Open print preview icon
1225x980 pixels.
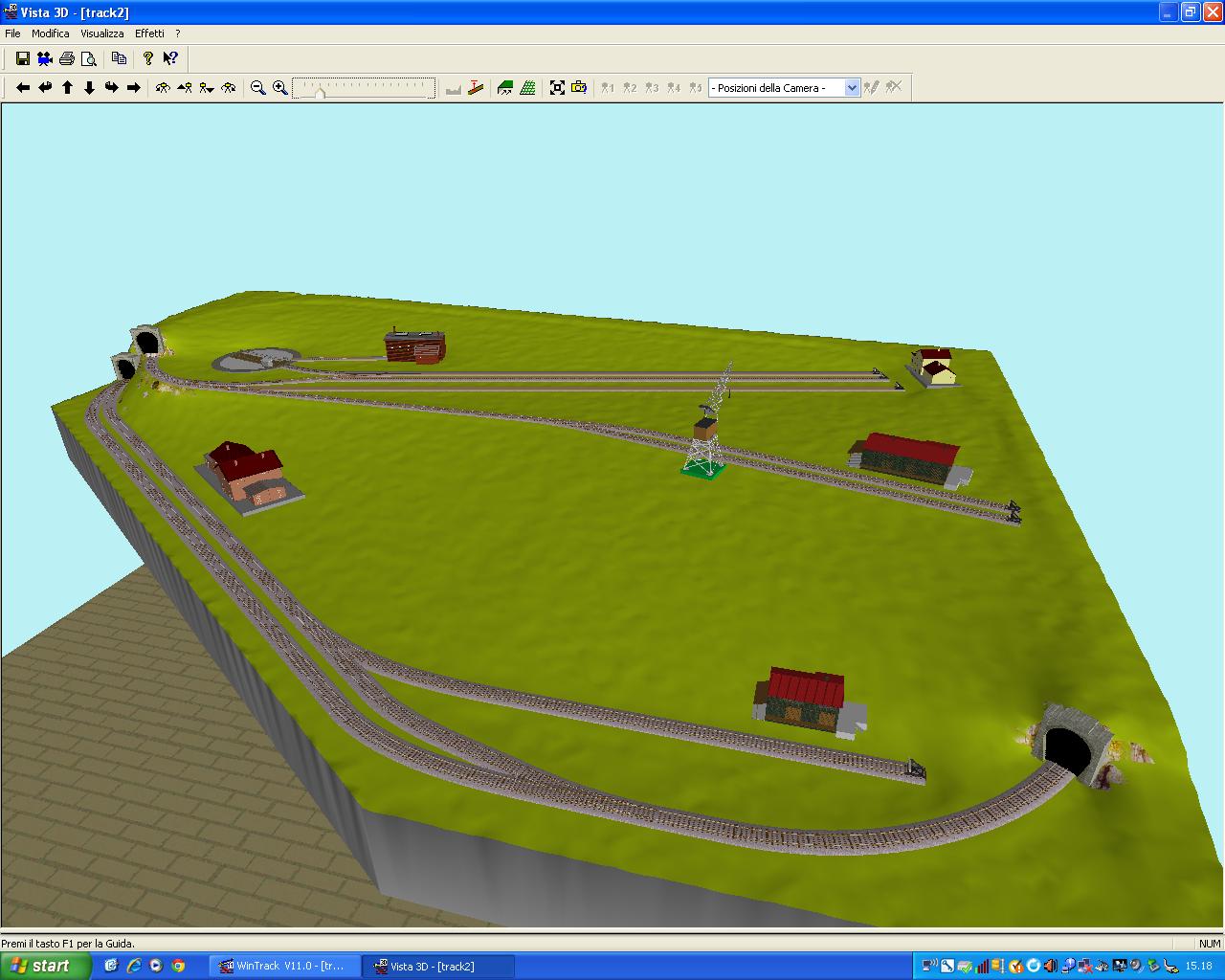(89, 58)
